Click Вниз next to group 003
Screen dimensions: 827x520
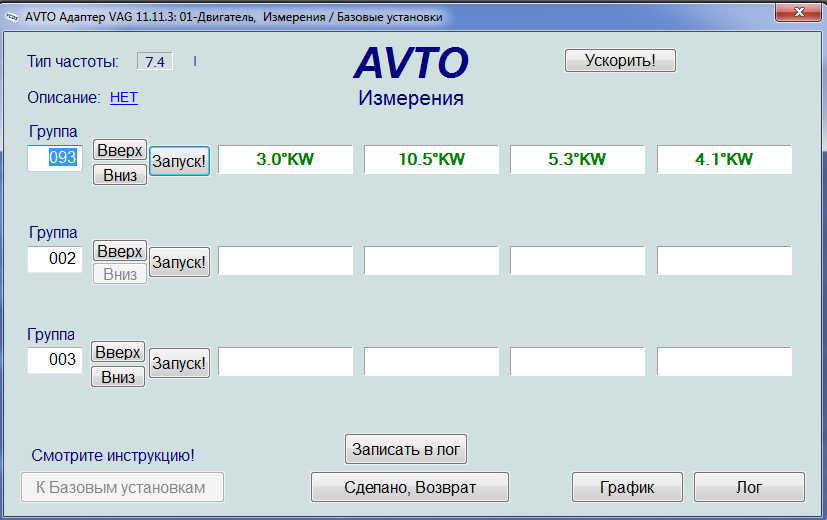coord(118,377)
